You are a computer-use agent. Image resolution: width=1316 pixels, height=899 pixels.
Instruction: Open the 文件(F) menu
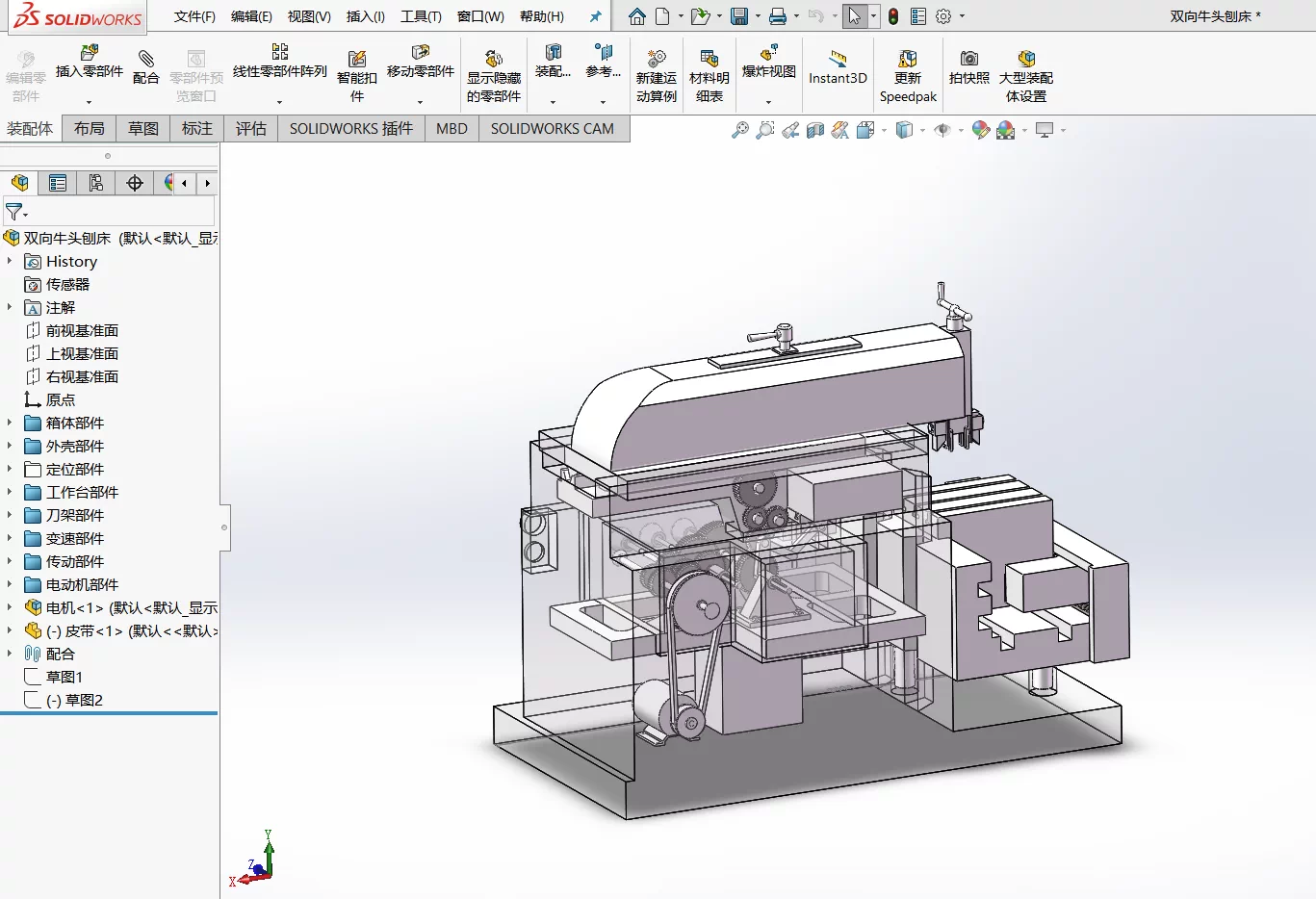(x=194, y=16)
